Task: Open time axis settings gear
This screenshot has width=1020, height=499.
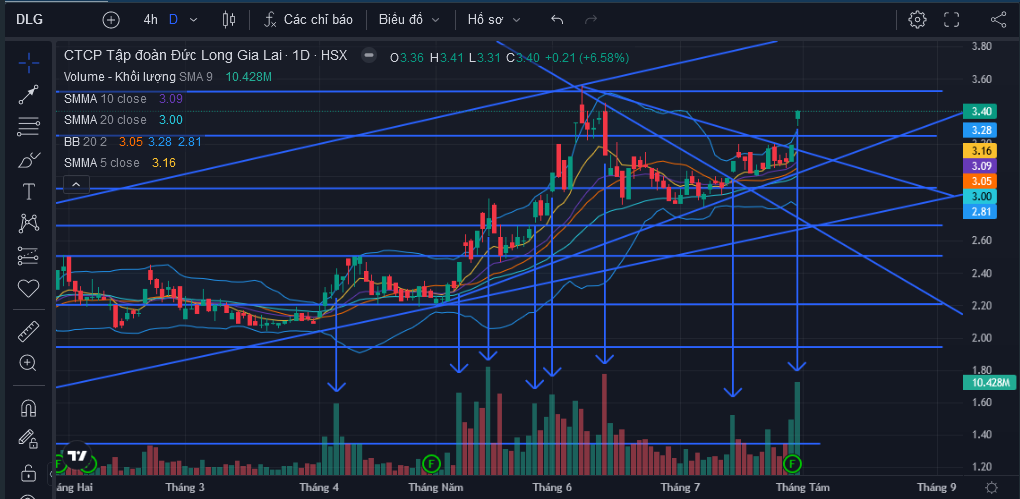Action: [991, 487]
